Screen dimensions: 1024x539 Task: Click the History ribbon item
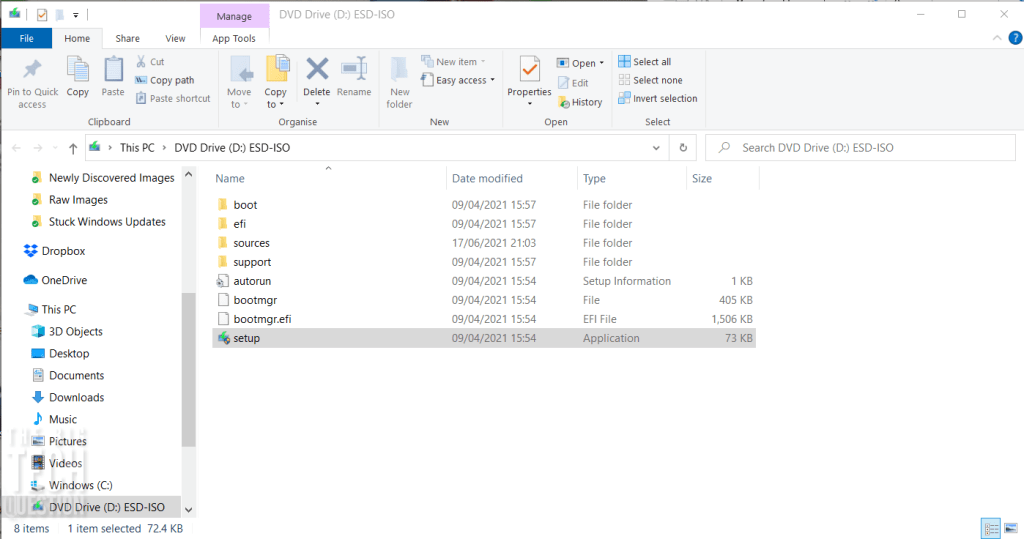pyautogui.click(x=580, y=103)
